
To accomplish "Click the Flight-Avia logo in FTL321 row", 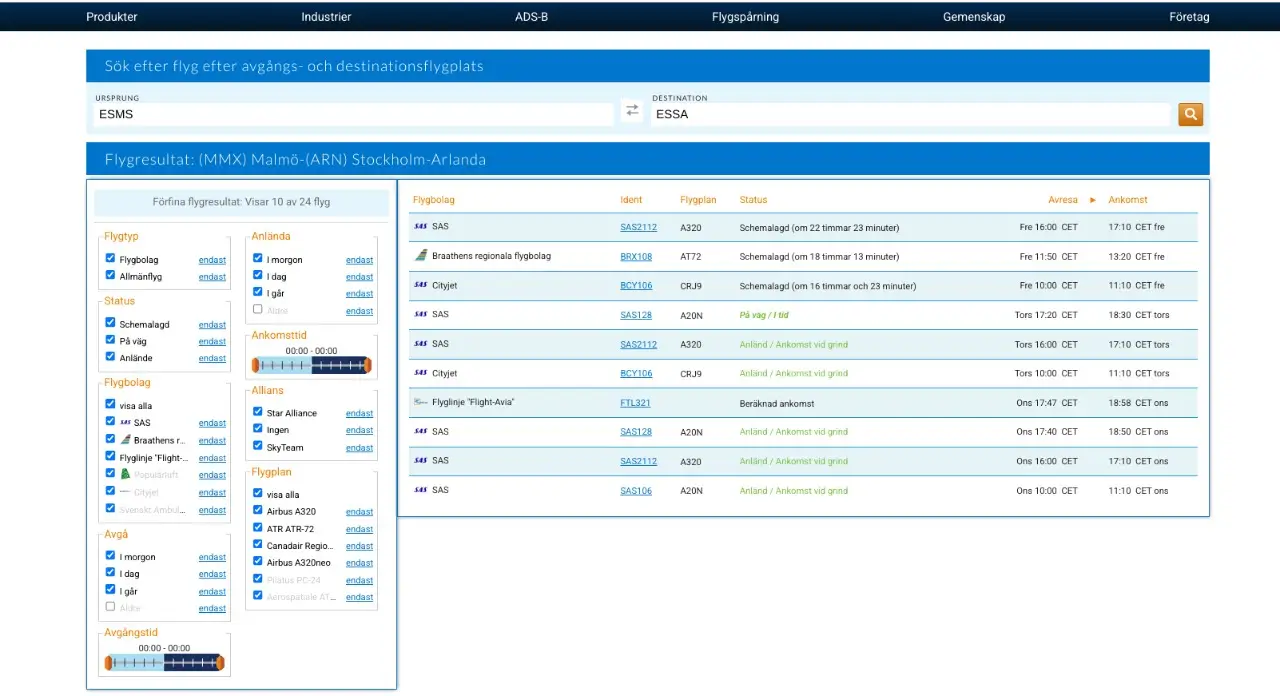I will pyautogui.click(x=421, y=402).
